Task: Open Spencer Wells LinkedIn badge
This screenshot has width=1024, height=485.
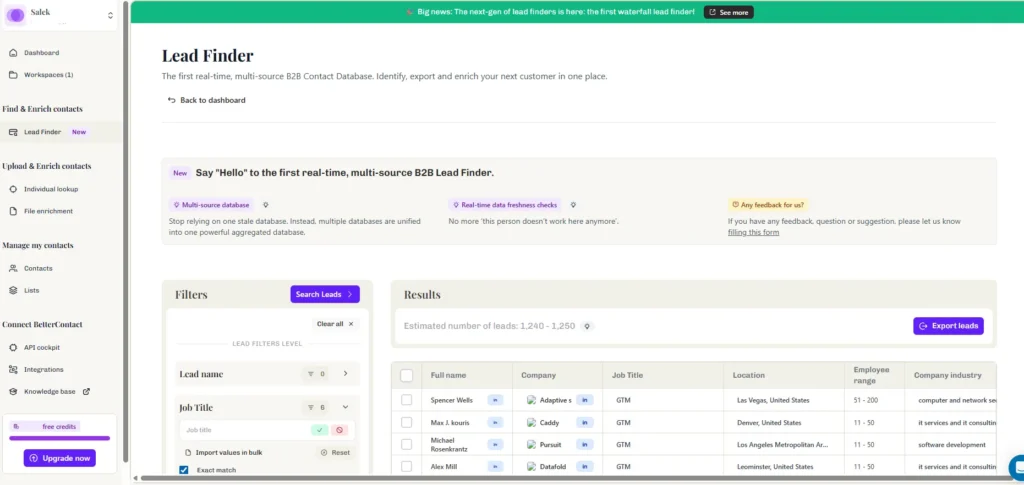Action: click(x=495, y=400)
